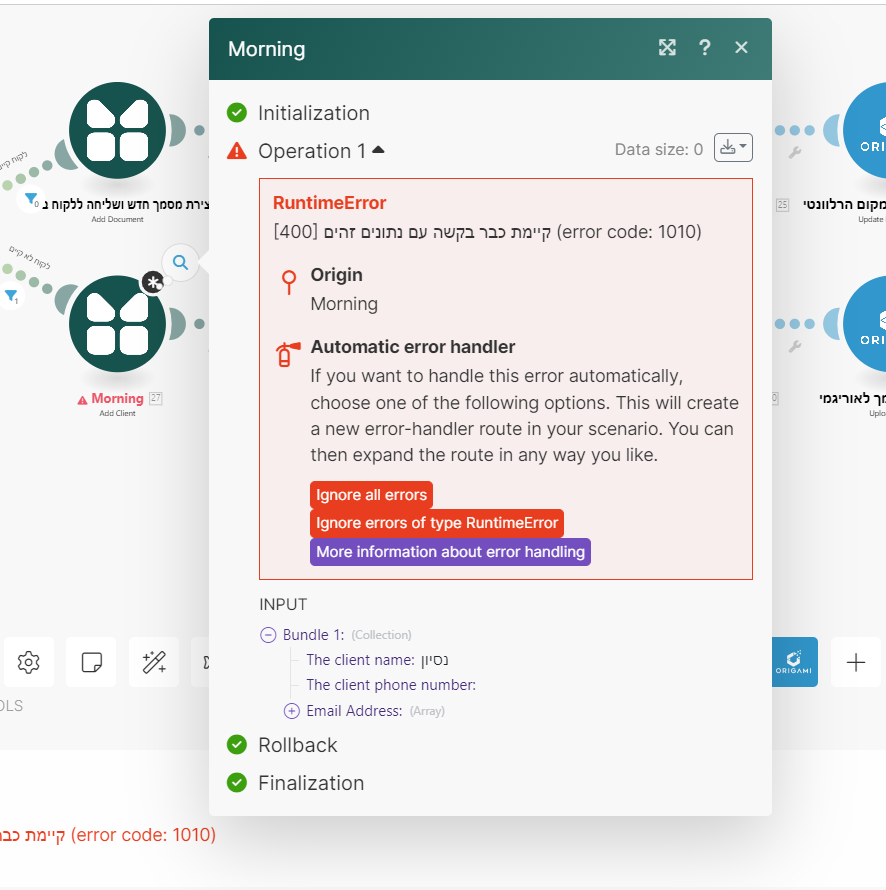The width and height of the screenshot is (886, 890).
Task: Open the filter icon on the lower route
Action: (x=11, y=295)
